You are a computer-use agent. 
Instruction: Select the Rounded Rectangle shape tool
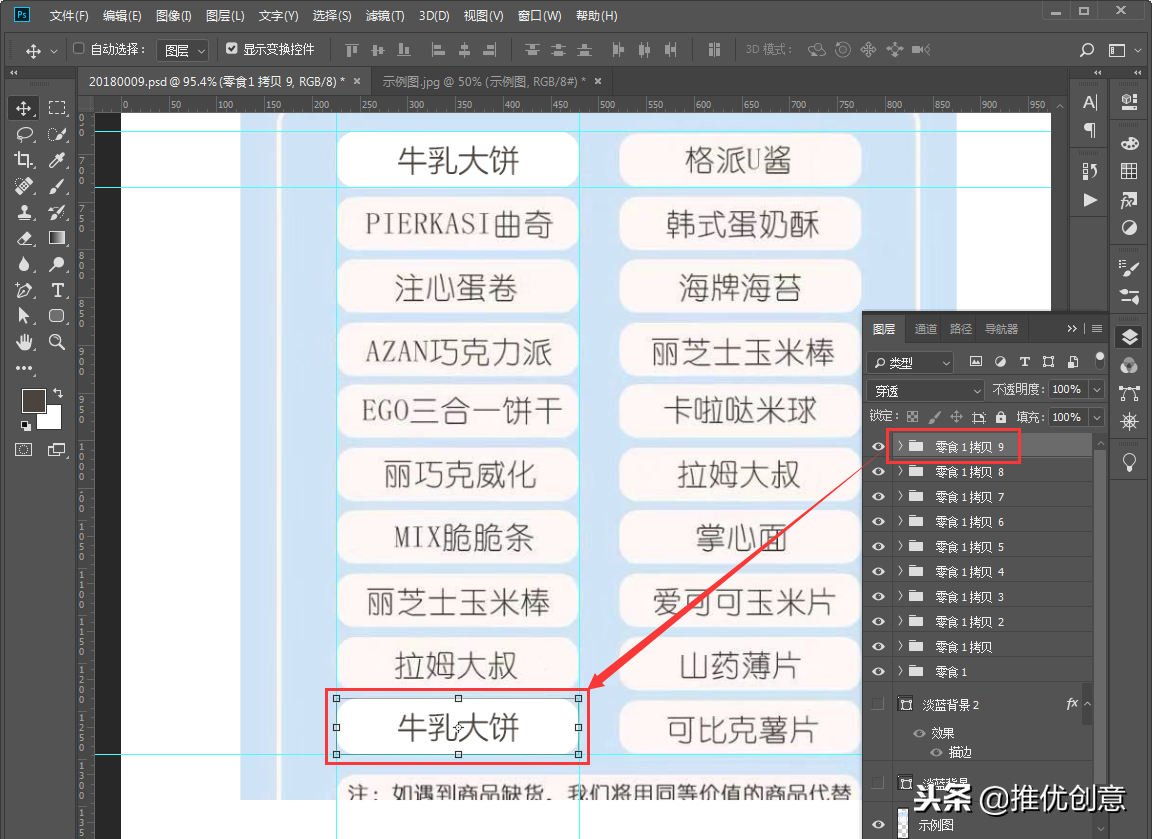point(57,316)
